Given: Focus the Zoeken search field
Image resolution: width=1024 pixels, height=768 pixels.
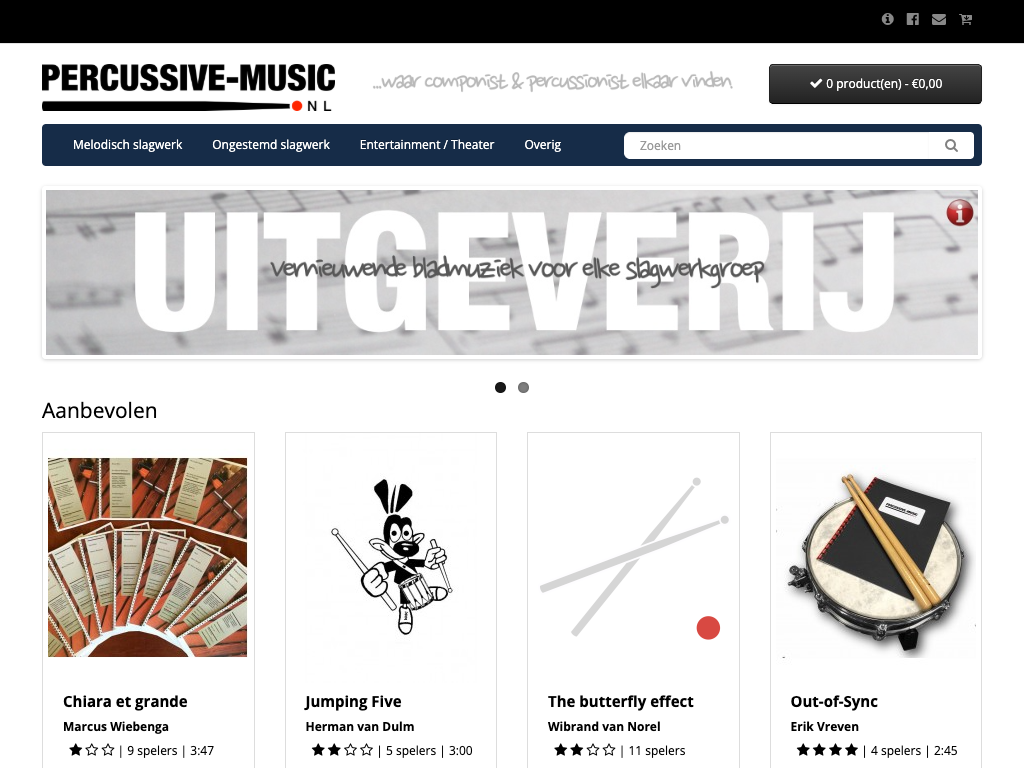Looking at the screenshot, I should [x=776, y=146].
